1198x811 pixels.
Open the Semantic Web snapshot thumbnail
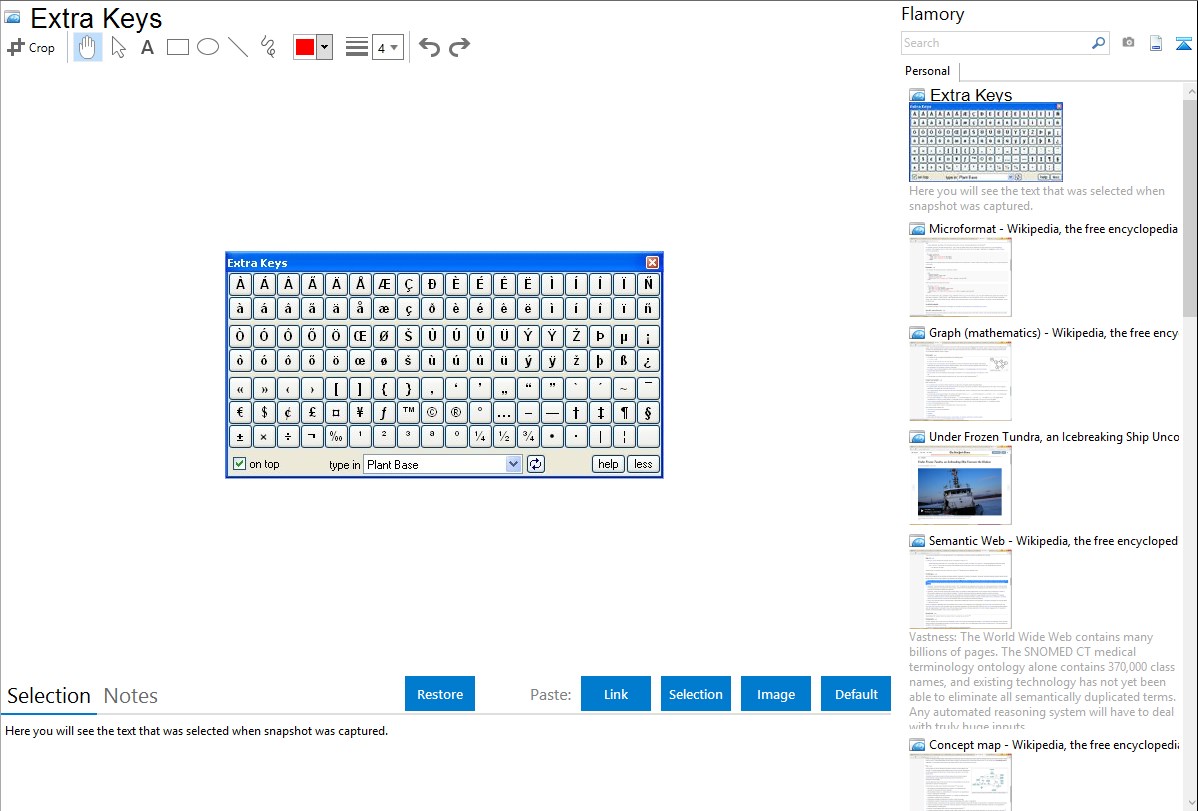(x=960, y=589)
